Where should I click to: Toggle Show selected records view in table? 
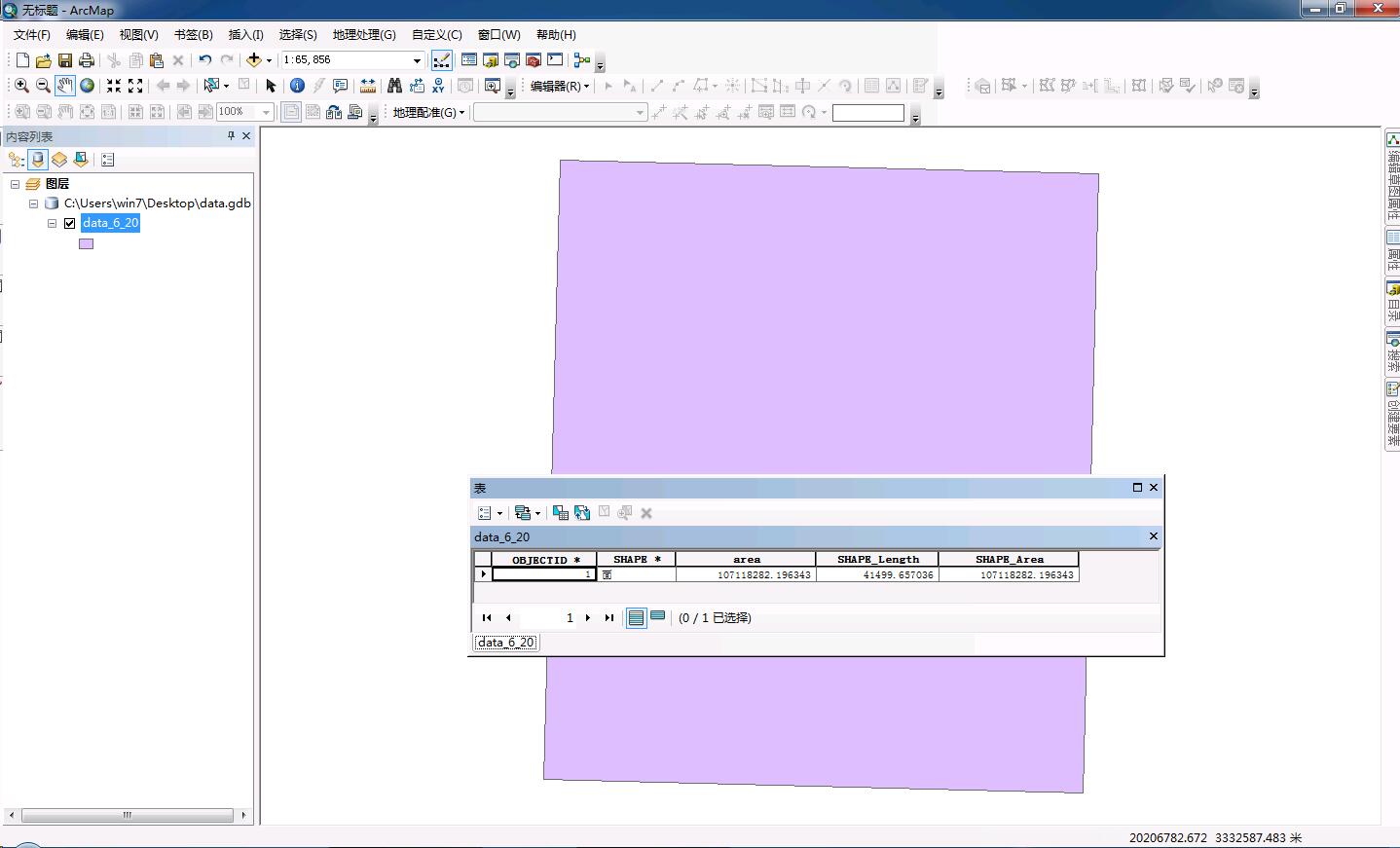(658, 617)
